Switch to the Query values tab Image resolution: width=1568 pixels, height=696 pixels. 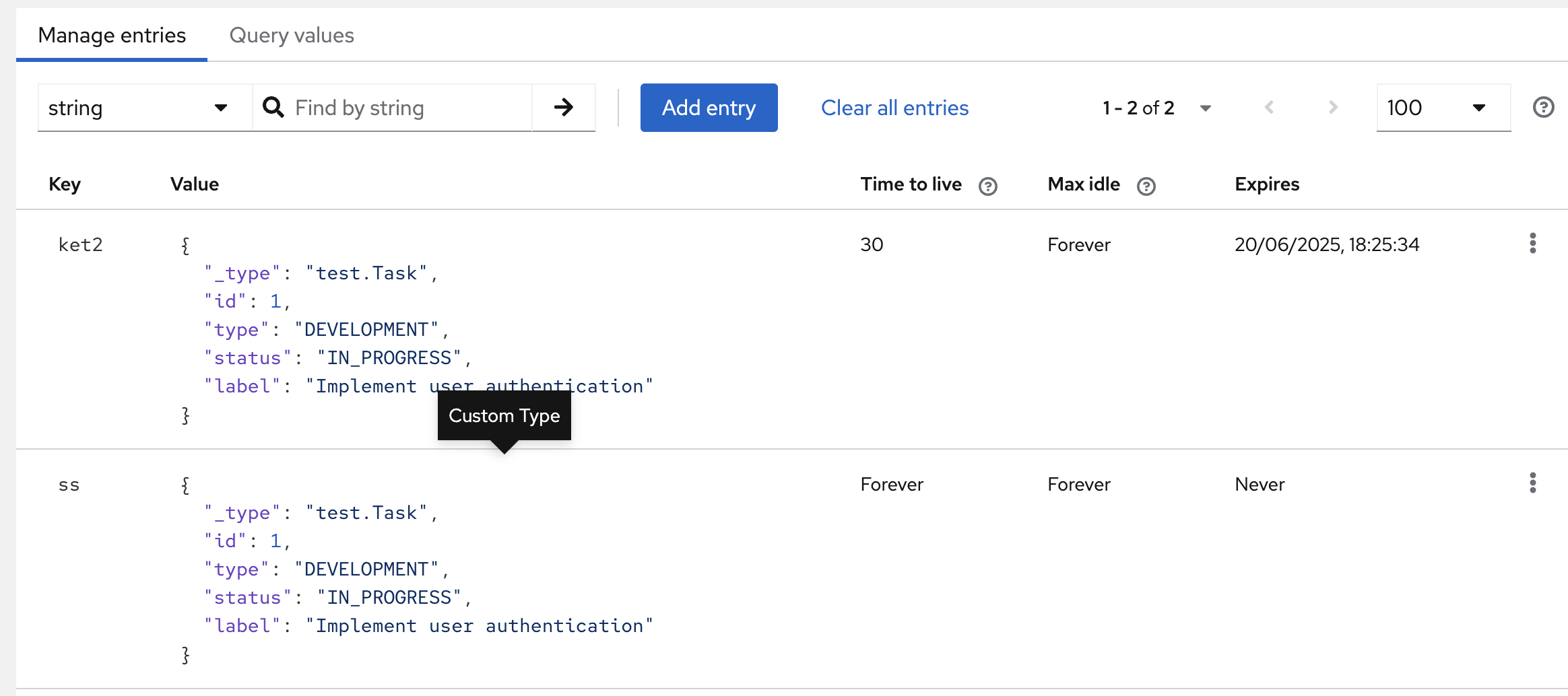click(292, 35)
